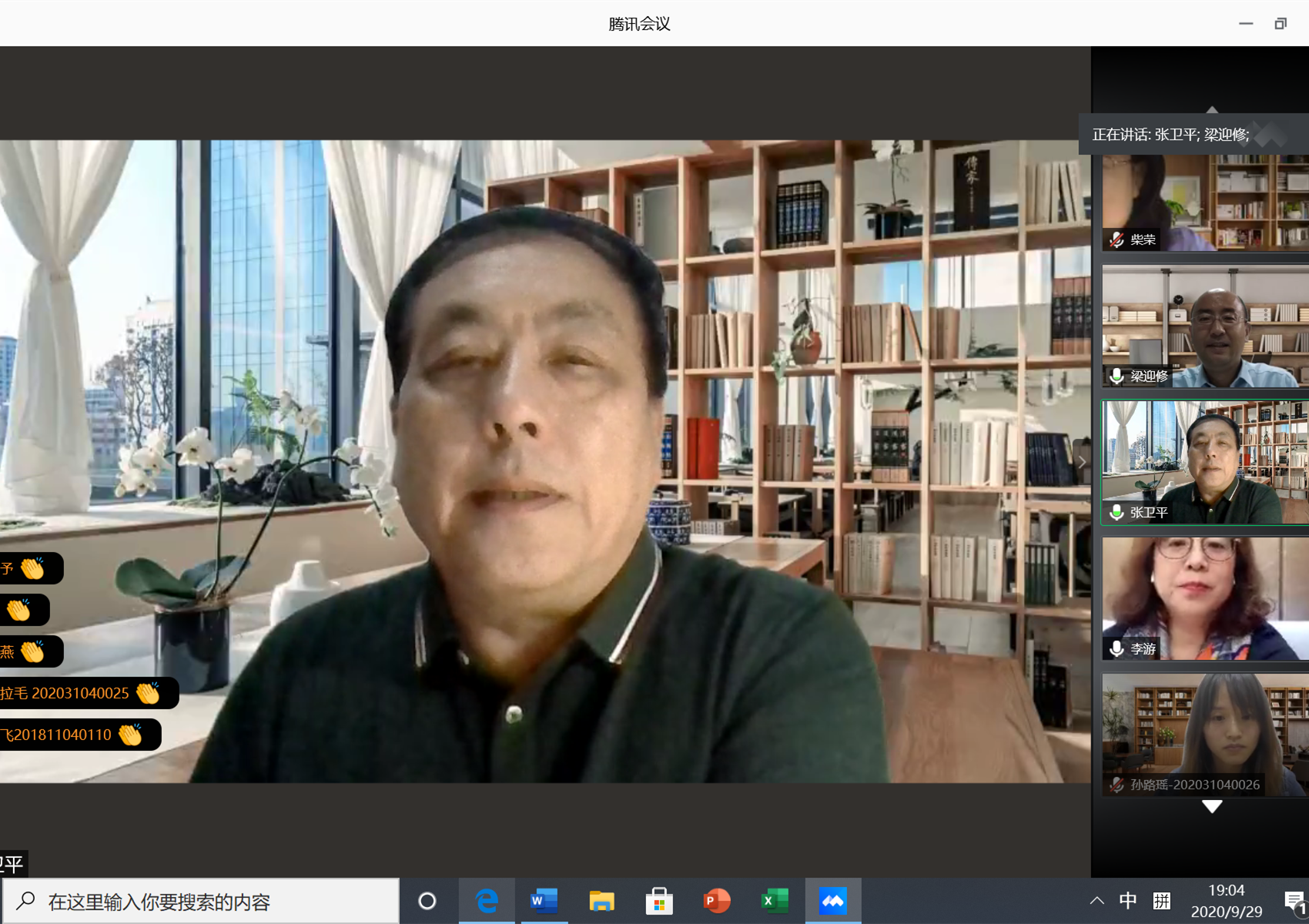Open the Microsoft Store taskbar icon
Screen dimensions: 1309x924
coord(659,901)
